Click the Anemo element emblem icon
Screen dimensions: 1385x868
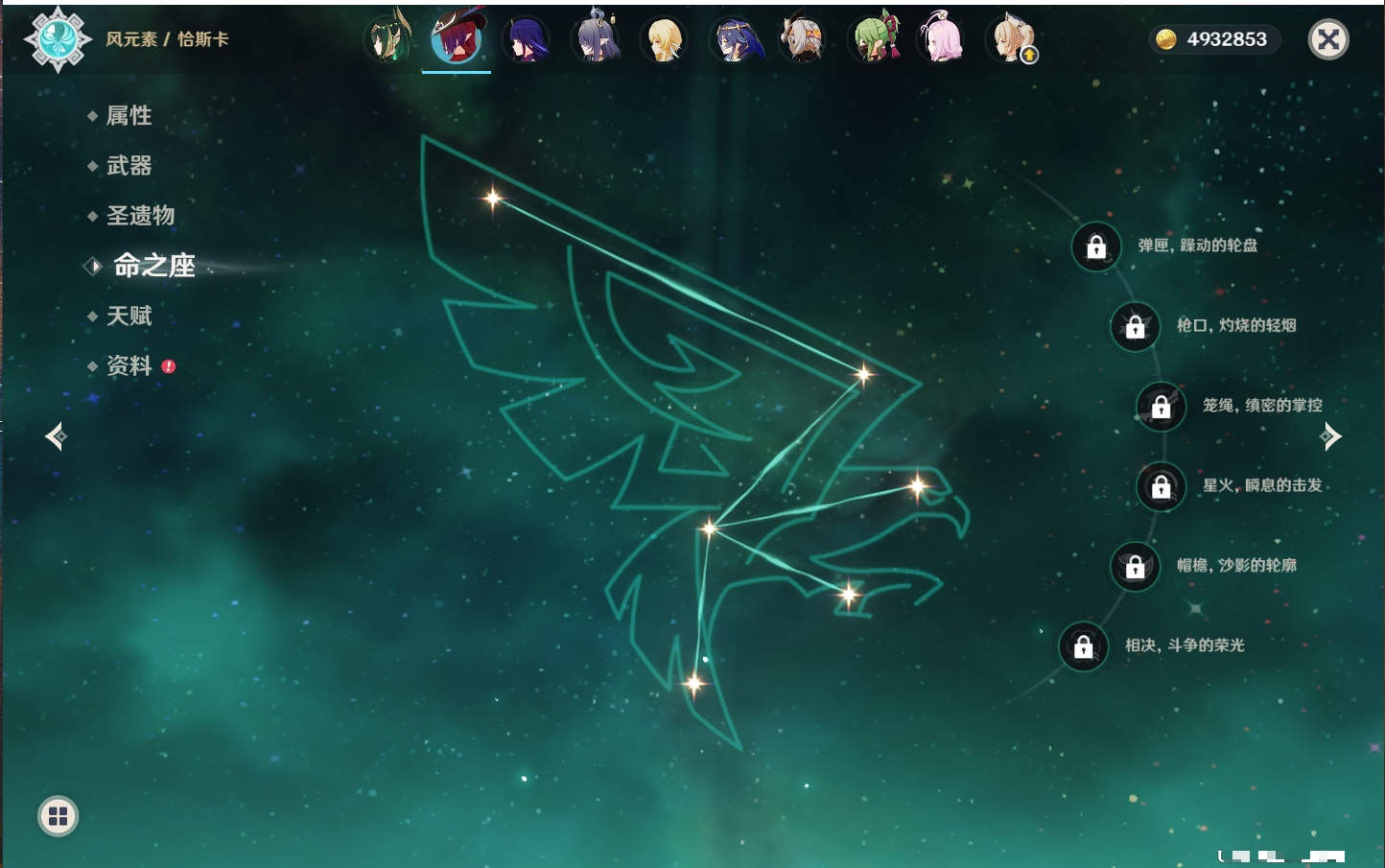58,39
